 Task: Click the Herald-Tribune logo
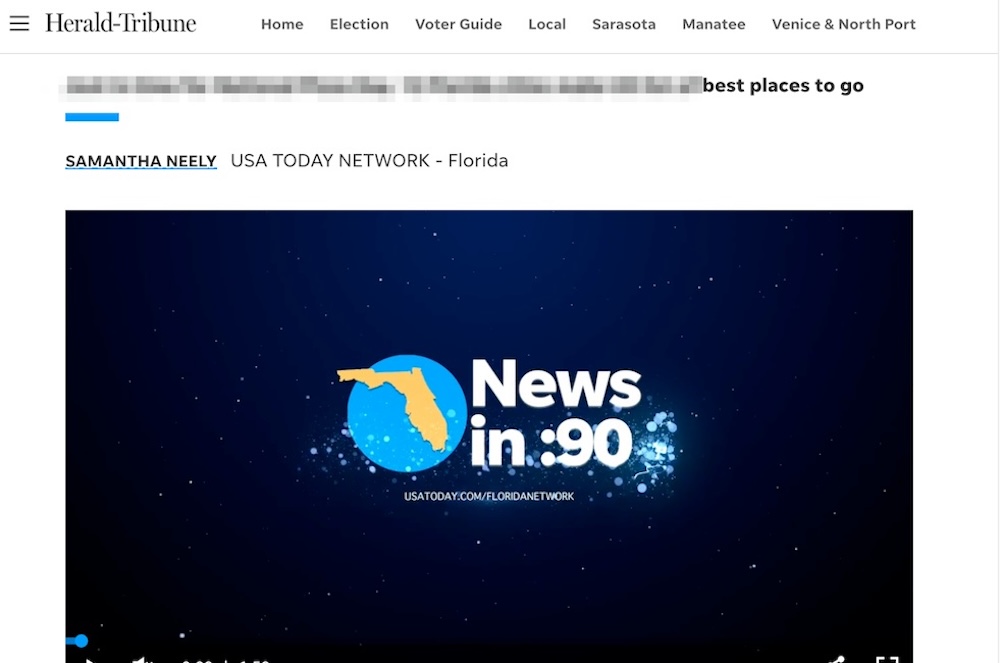point(120,24)
